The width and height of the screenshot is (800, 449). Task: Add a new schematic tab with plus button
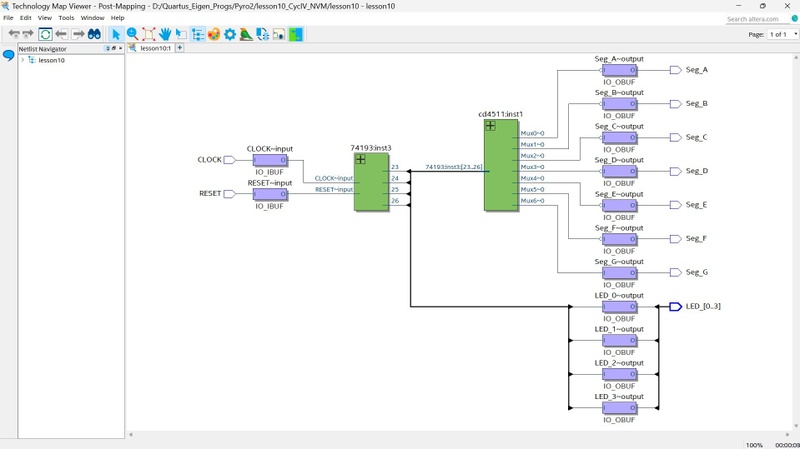coord(180,47)
